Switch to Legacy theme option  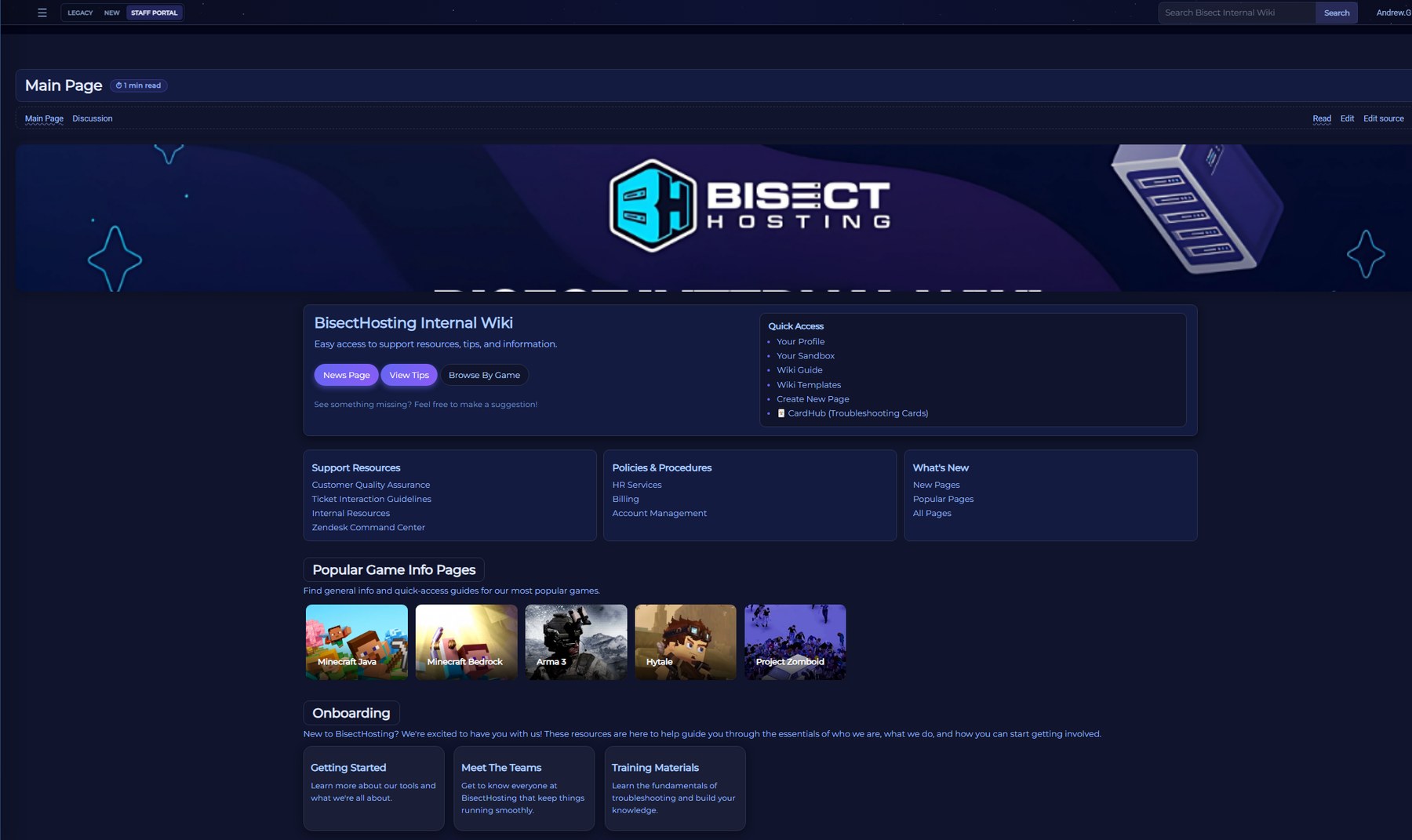(x=80, y=13)
